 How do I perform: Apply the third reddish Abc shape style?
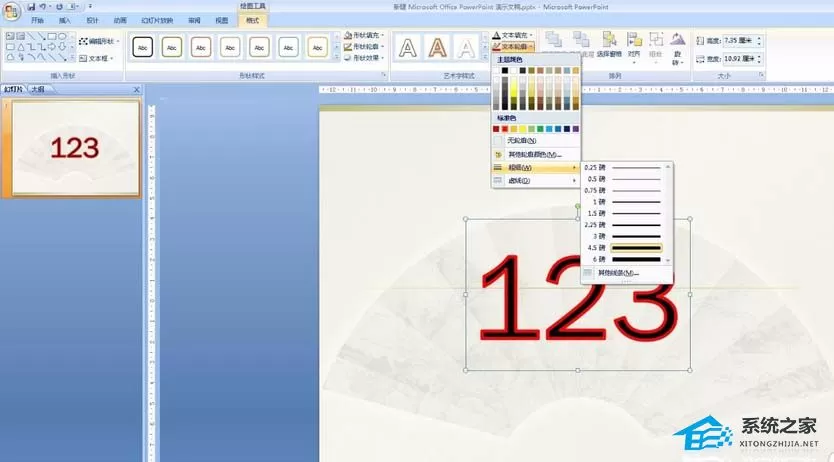tap(201, 47)
